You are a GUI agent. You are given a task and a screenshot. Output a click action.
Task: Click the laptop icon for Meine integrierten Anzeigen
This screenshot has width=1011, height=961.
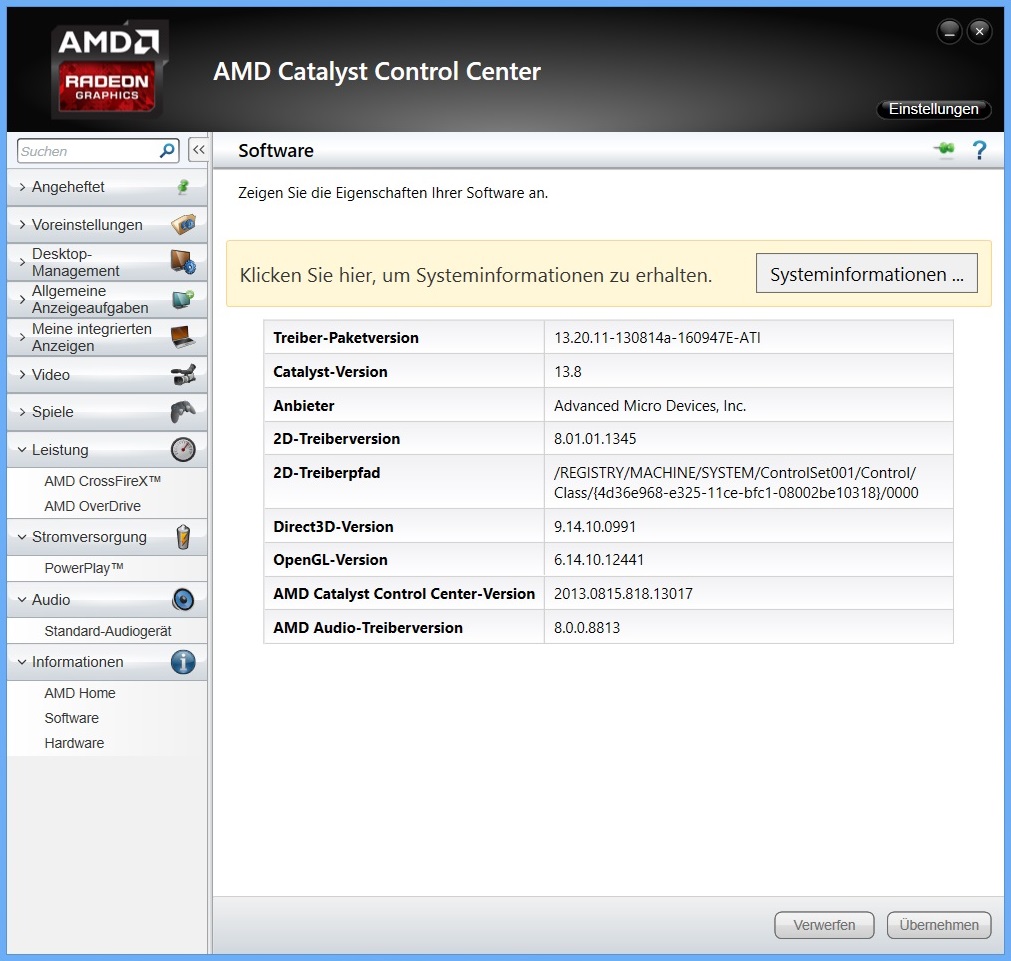pos(183,337)
